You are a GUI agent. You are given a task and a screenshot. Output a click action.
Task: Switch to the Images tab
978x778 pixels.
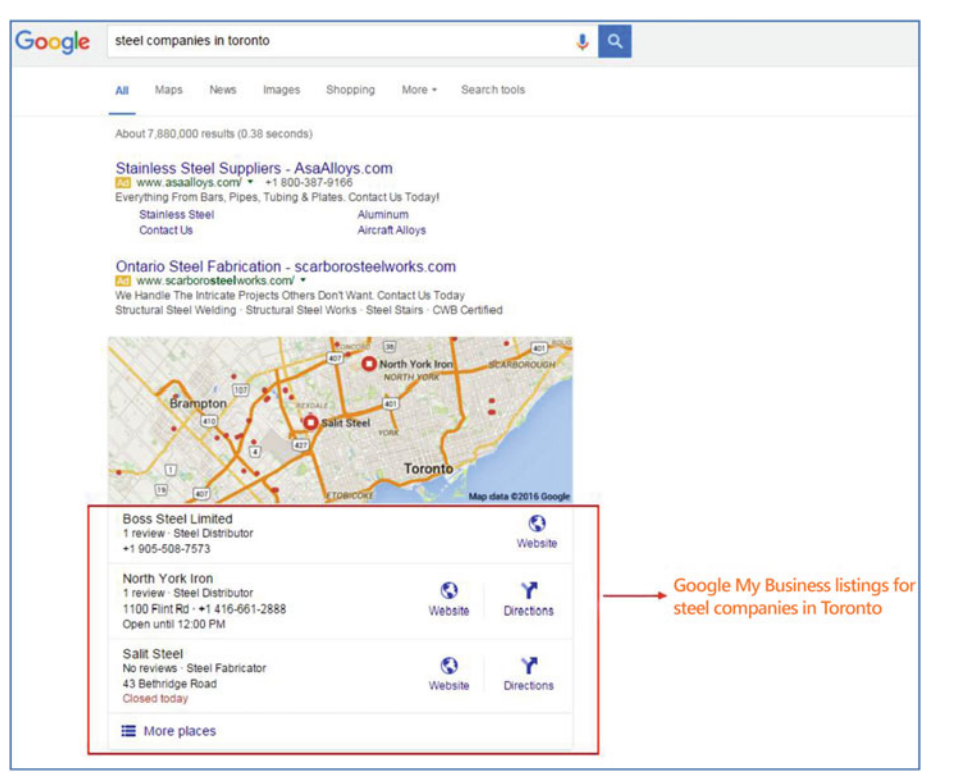coord(281,90)
